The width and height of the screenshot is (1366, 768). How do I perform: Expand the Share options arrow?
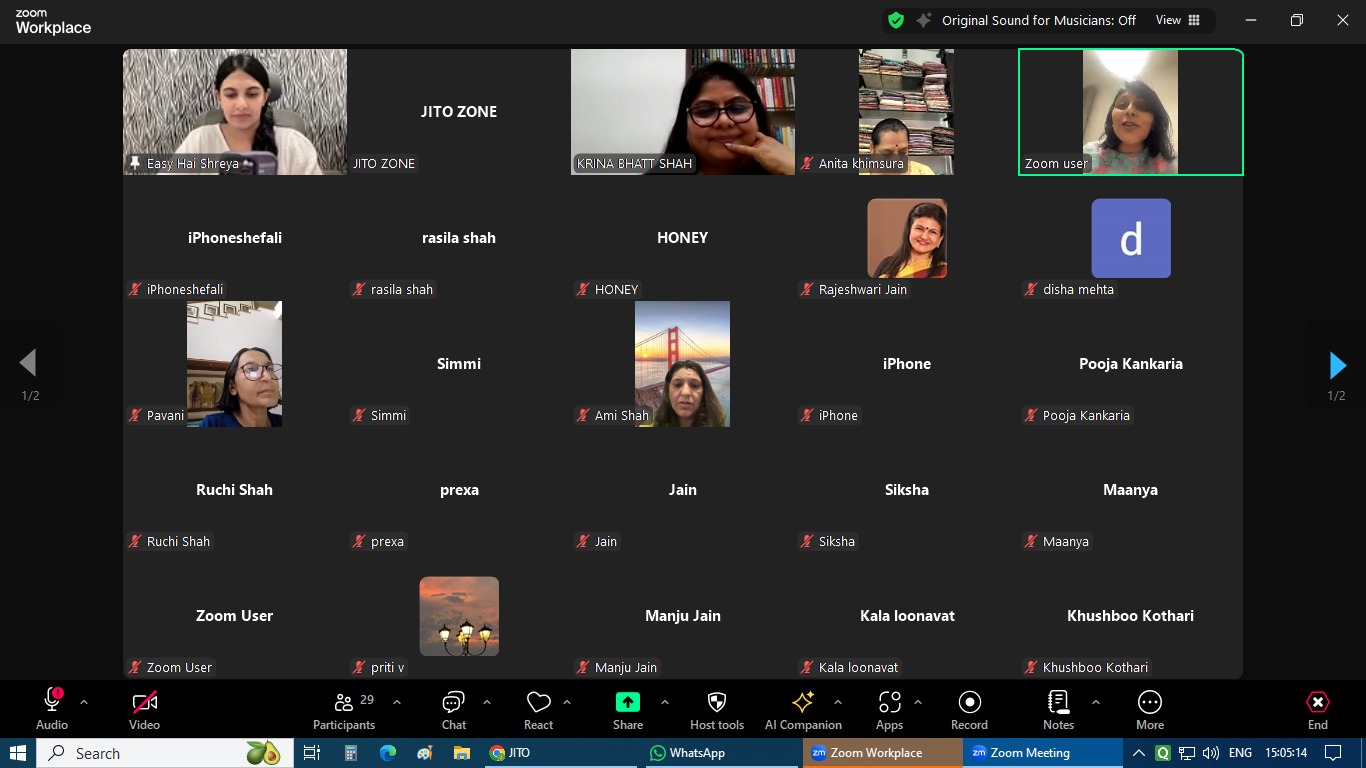[x=665, y=702]
